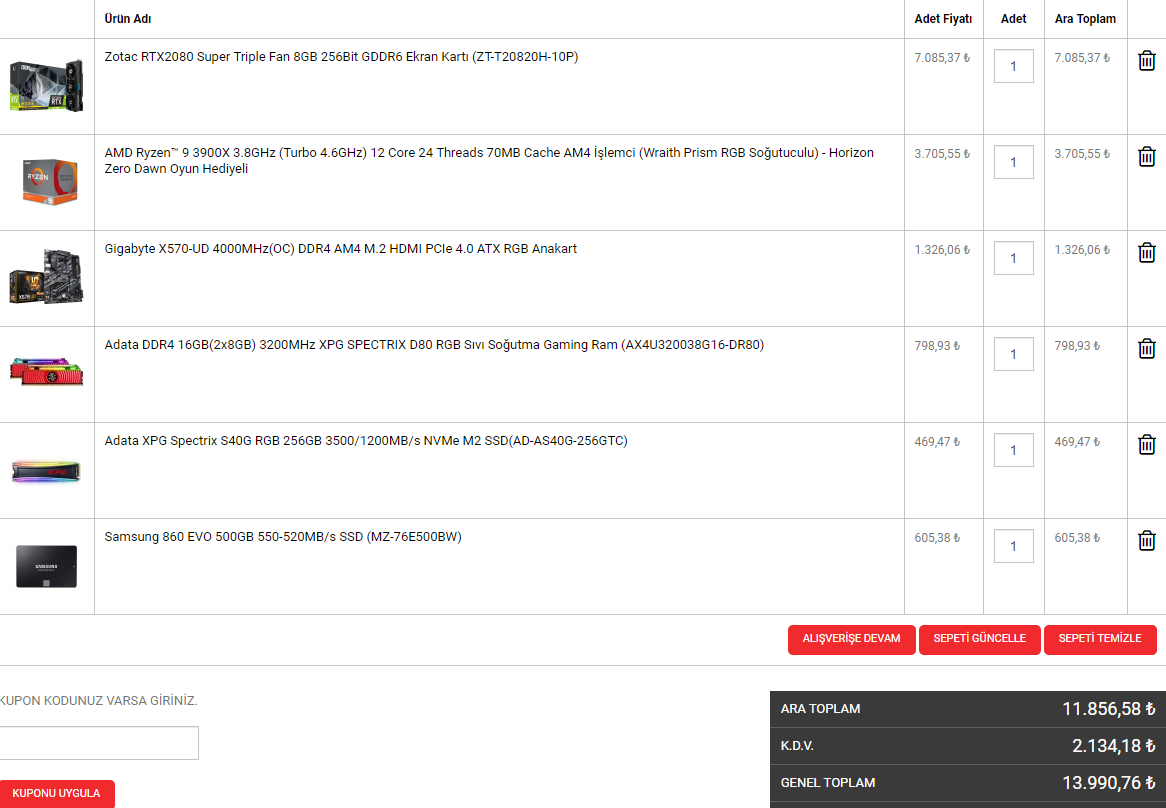Image resolution: width=1166 pixels, height=808 pixels.
Task: Click subtotal 605,38 ₺ in Ara Toplam column
Action: (1077, 537)
